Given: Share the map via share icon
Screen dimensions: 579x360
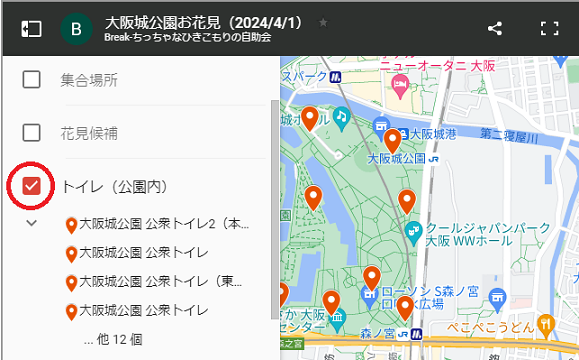Looking at the screenshot, I should pyautogui.click(x=495, y=28).
